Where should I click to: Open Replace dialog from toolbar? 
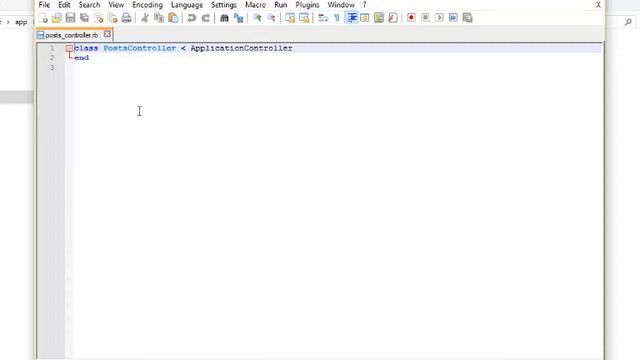(238, 18)
